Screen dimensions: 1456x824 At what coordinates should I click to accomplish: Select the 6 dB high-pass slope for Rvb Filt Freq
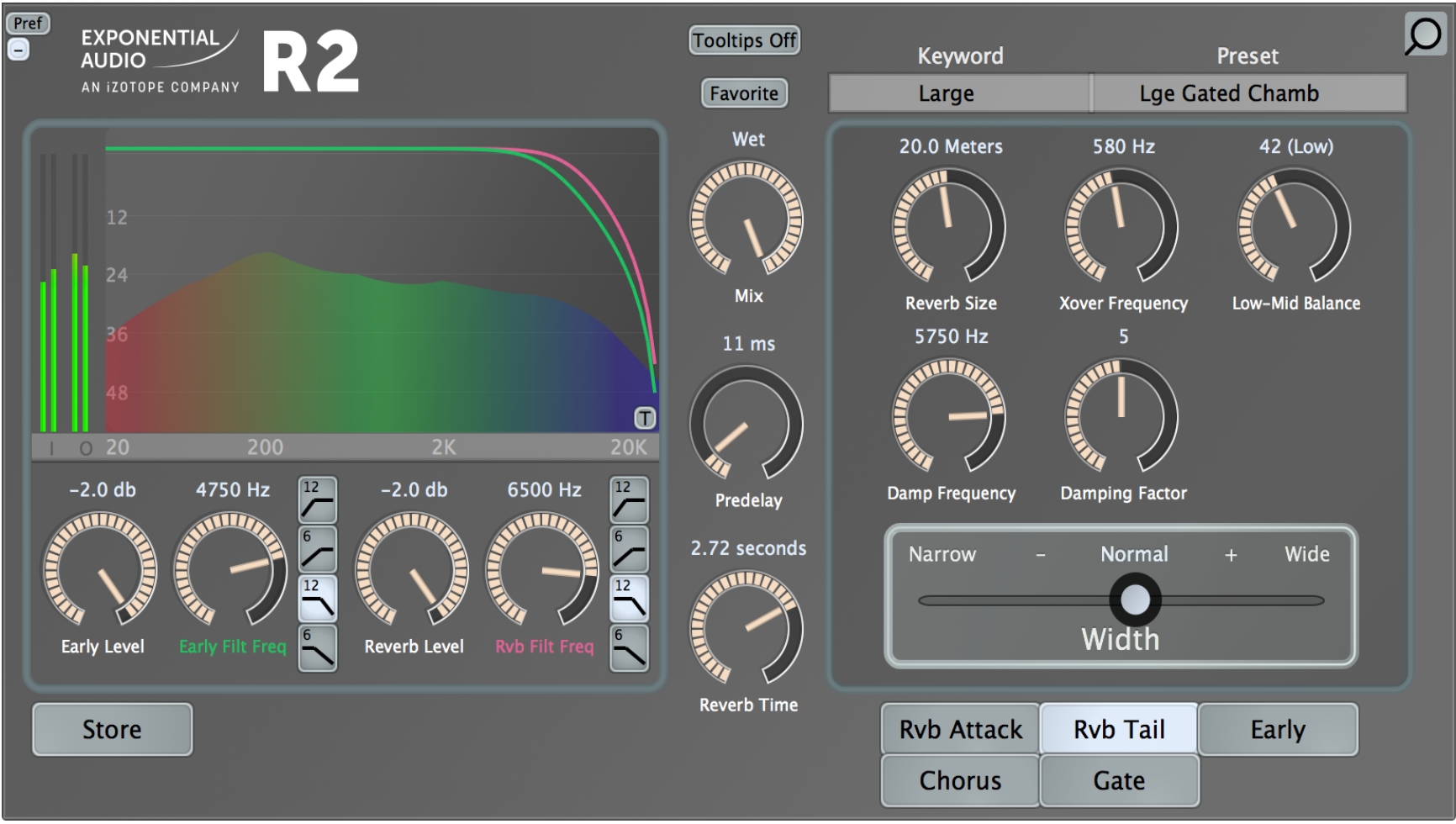627,550
